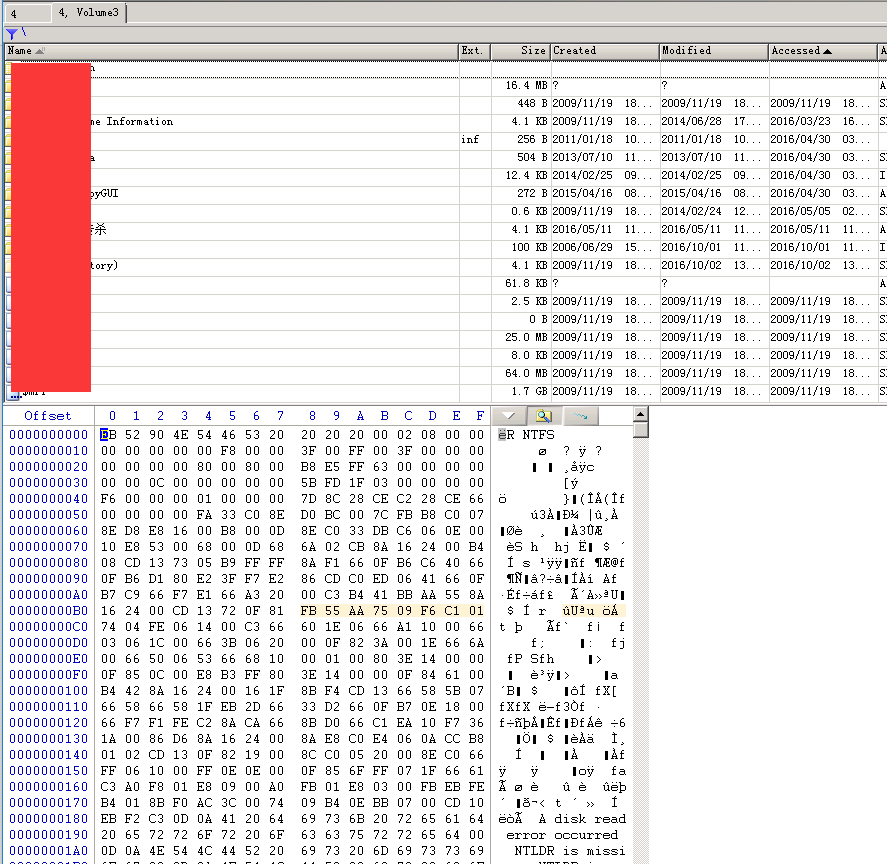Click accessed date 2016/03/23 cell

pyautogui.click(x=823, y=122)
